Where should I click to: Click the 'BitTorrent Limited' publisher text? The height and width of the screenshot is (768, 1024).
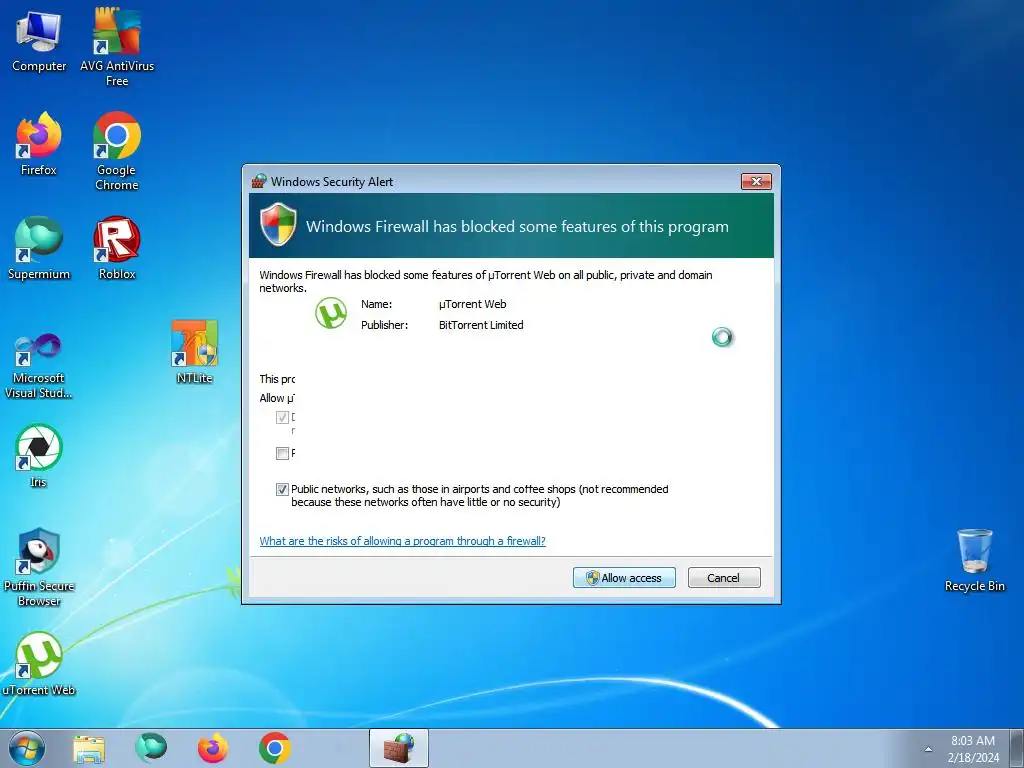481,325
